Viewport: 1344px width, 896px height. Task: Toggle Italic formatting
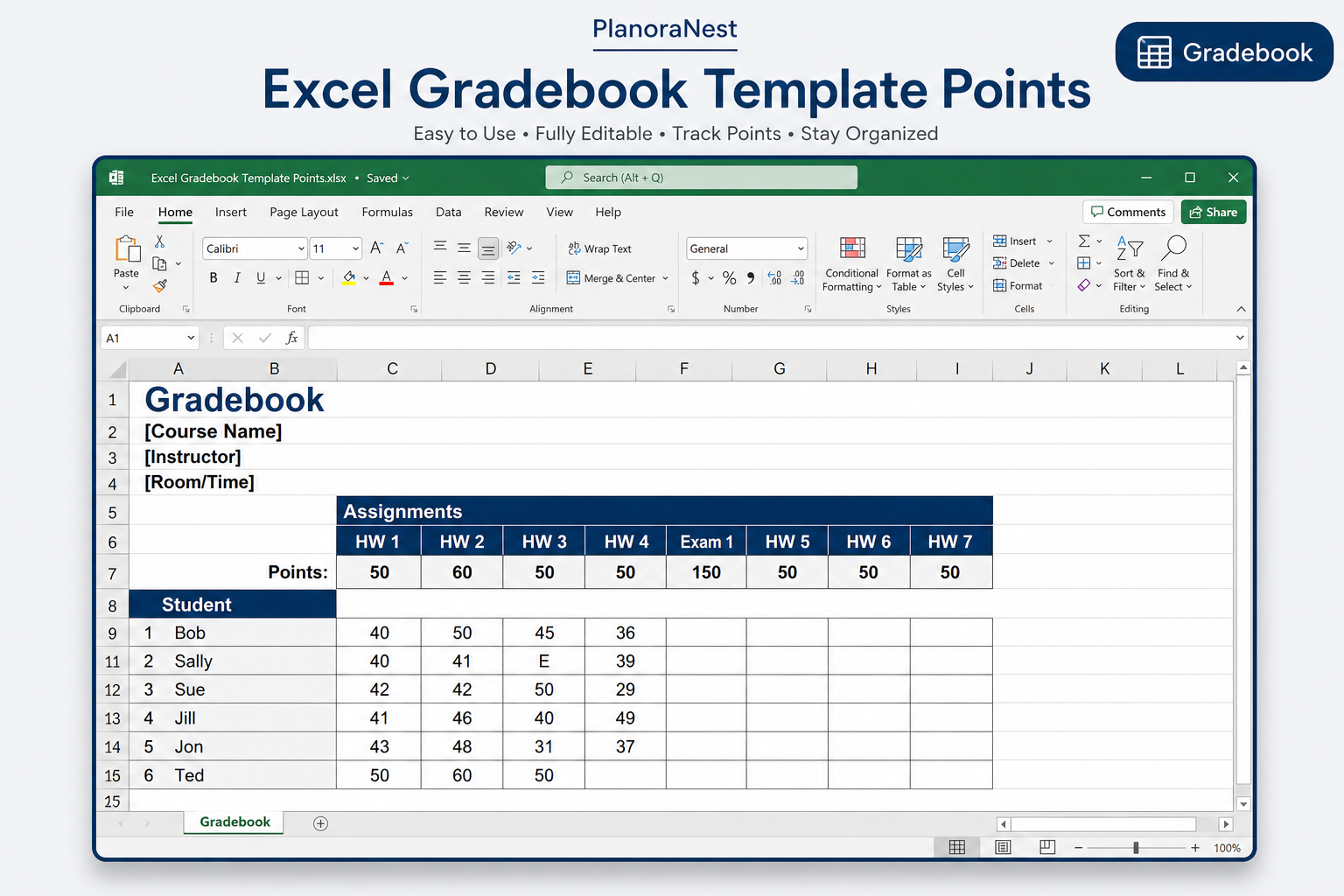coord(237,278)
